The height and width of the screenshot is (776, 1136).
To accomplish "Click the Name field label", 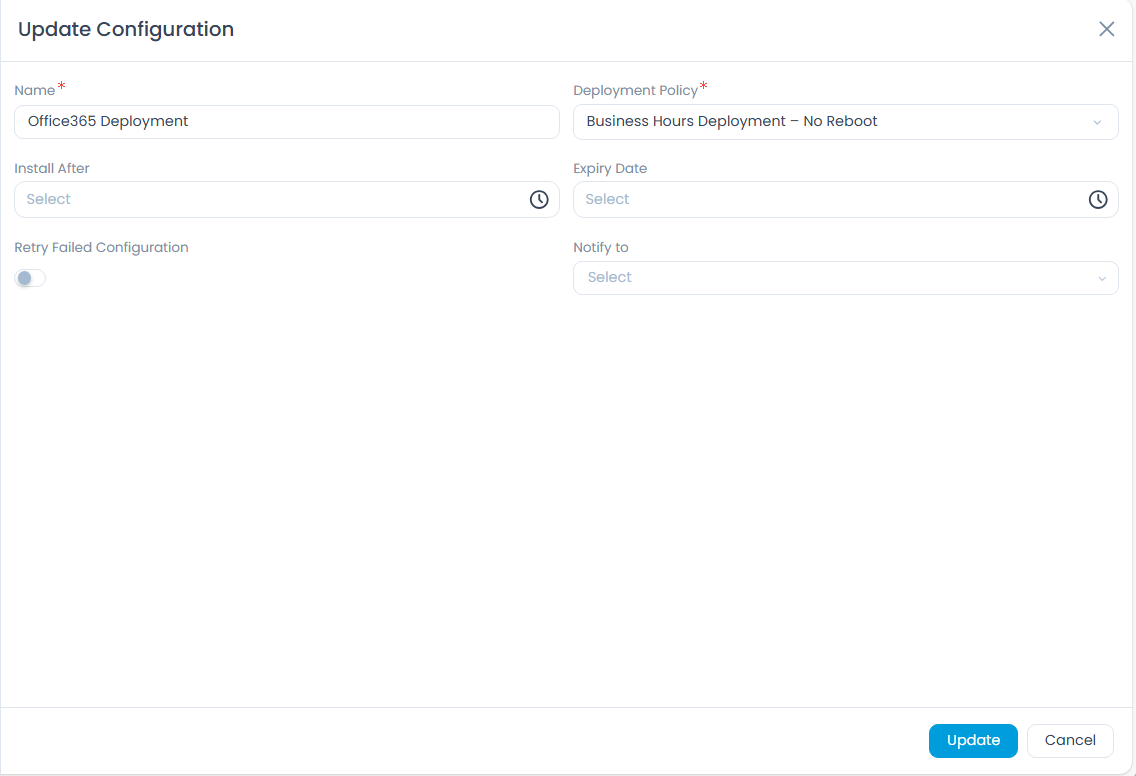I will (35, 91).
